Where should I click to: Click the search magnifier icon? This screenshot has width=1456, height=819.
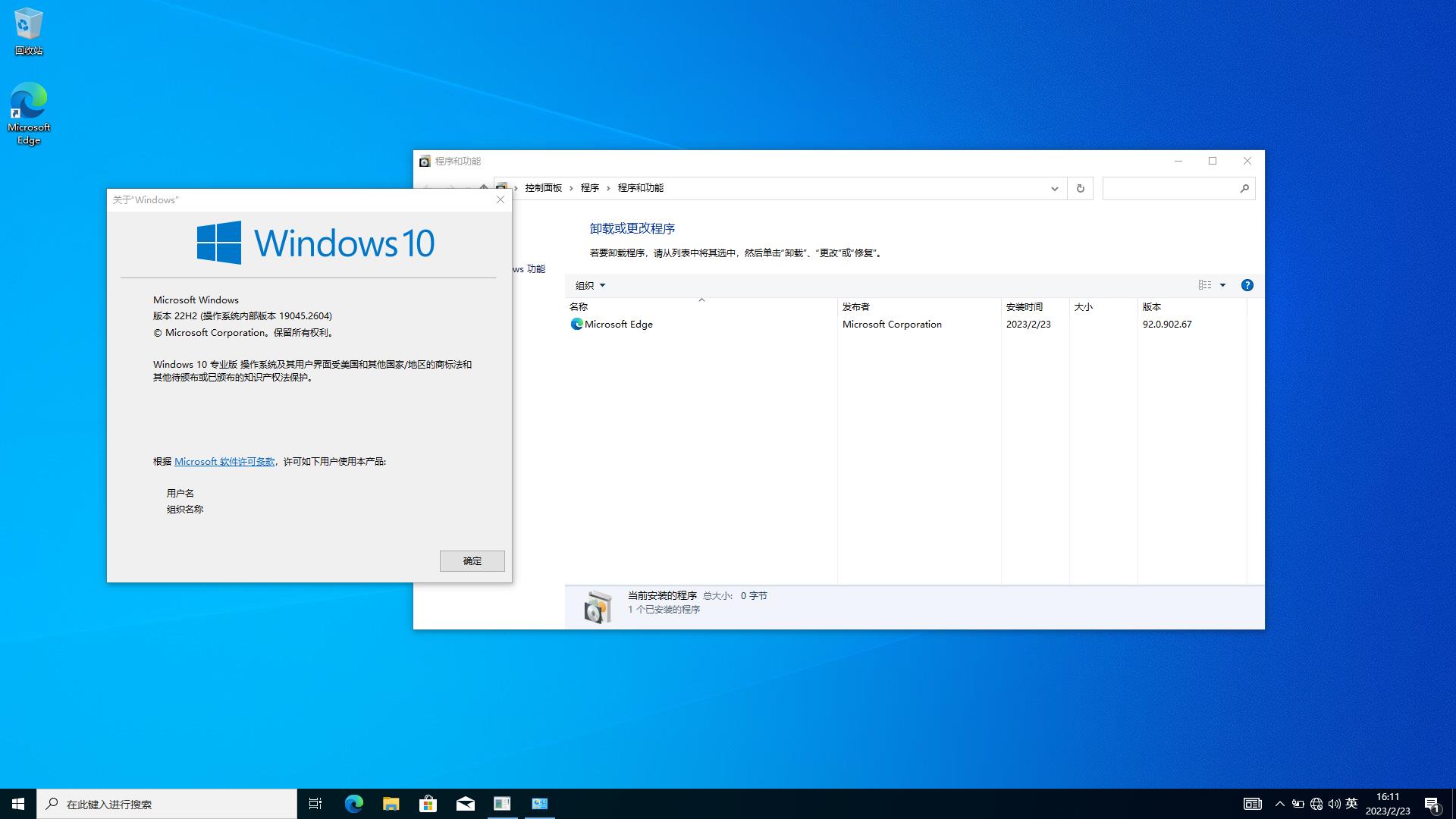point(1244,189)
